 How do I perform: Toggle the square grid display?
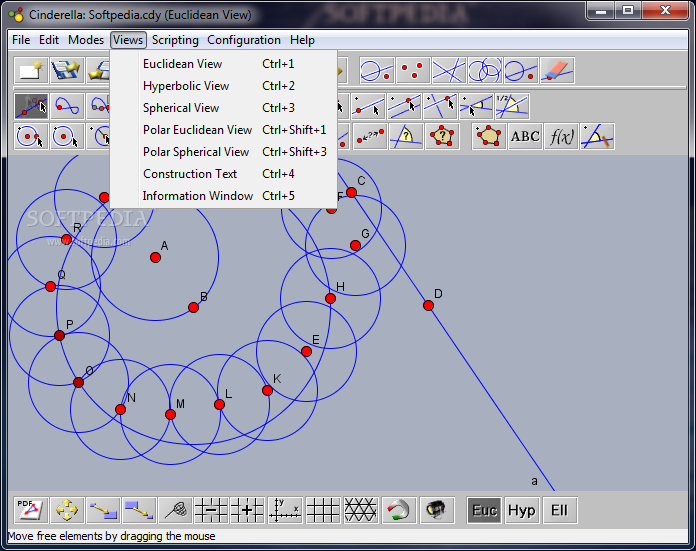point(323,510)
